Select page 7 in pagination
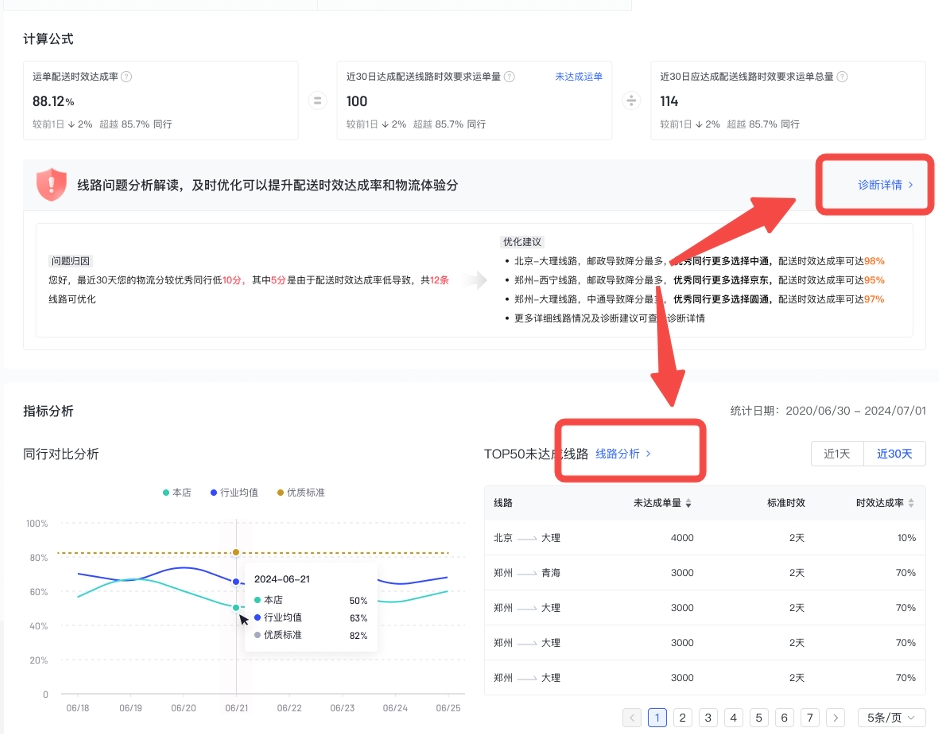 click(810, 717)
